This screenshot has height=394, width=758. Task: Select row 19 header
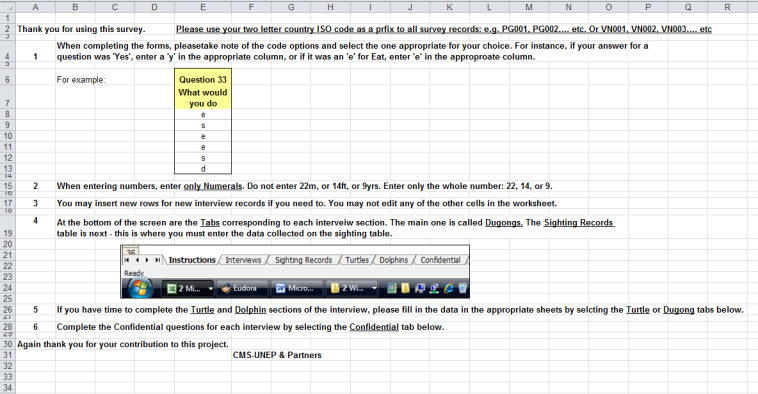(x=8, y=226)
